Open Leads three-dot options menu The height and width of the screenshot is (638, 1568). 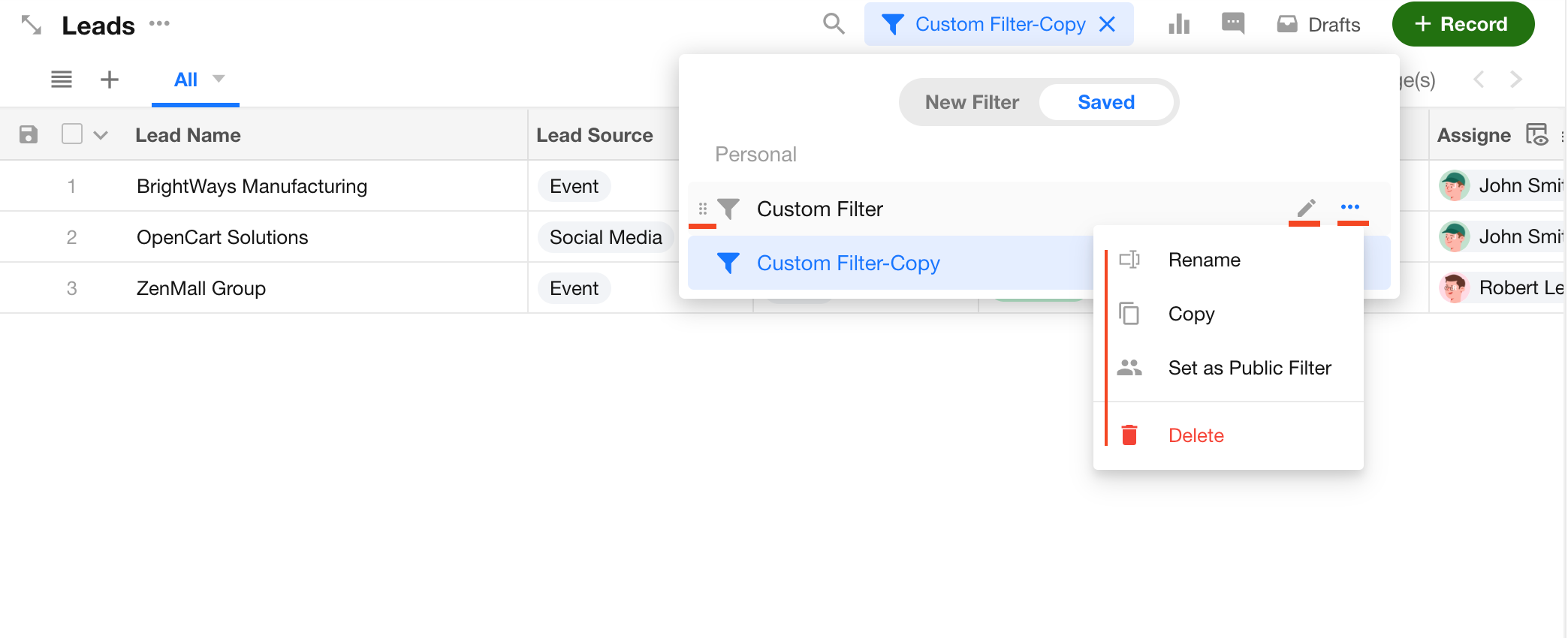[x=159, y=24]
